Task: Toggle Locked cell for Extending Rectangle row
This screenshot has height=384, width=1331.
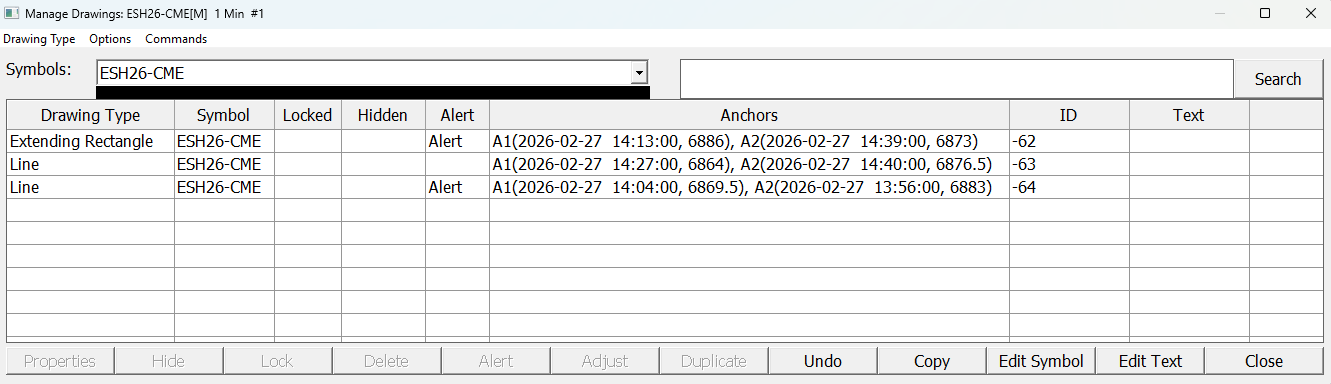Action: [308, 141]
